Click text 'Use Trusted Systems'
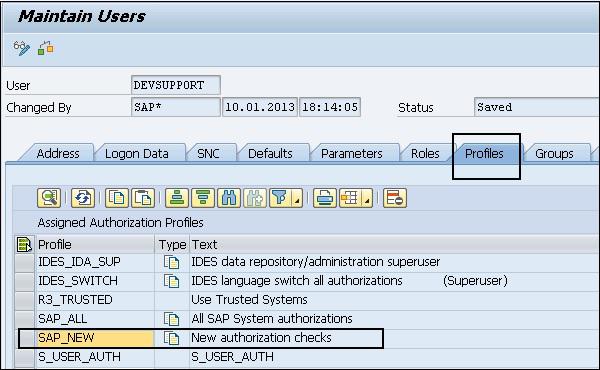 click(249, 300)
